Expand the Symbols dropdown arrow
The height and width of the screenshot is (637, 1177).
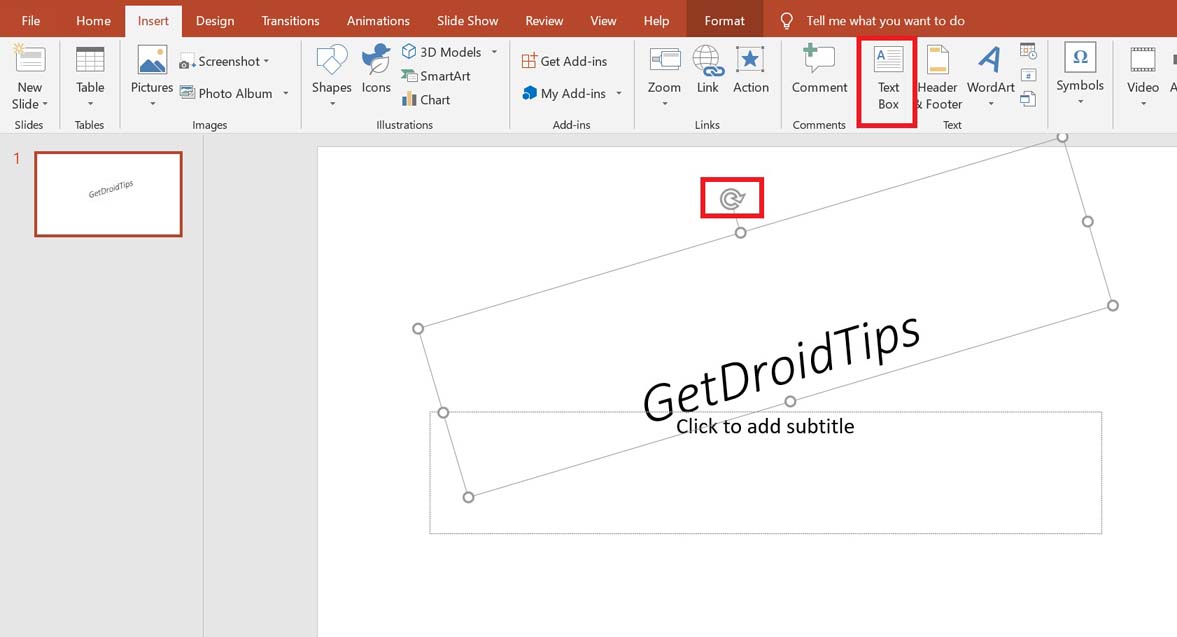pos(1080,102)
